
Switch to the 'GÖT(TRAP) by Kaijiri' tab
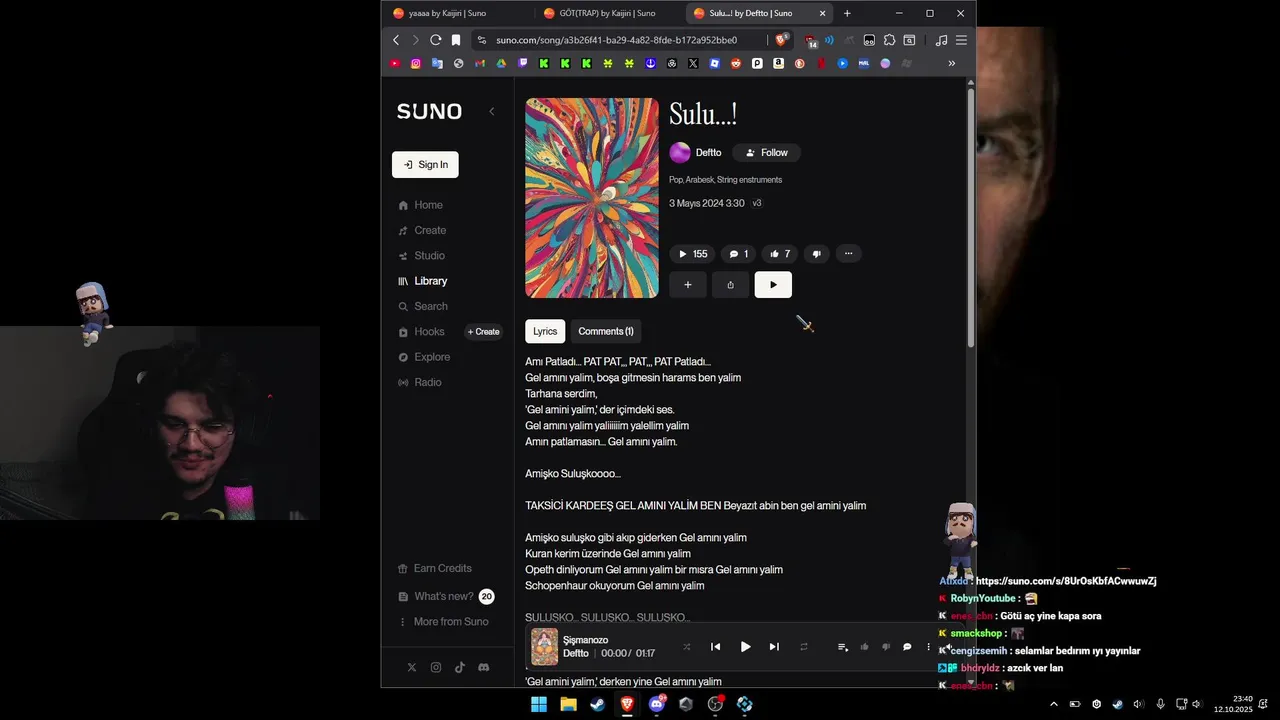point(606,13)
